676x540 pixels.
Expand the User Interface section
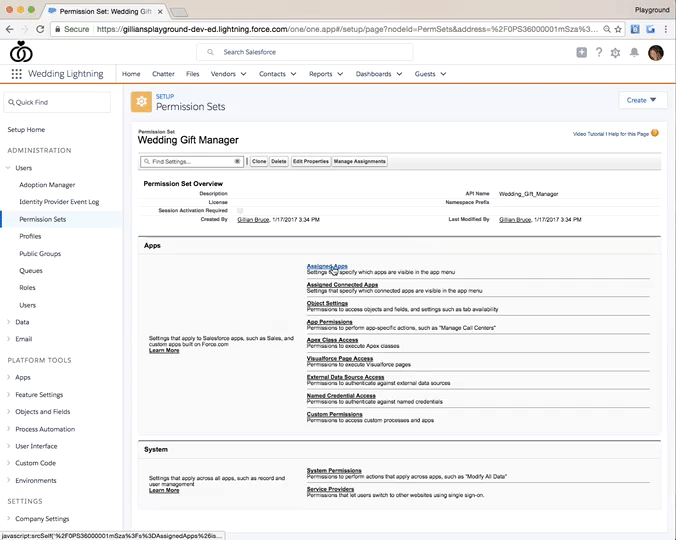pos(8,446)
